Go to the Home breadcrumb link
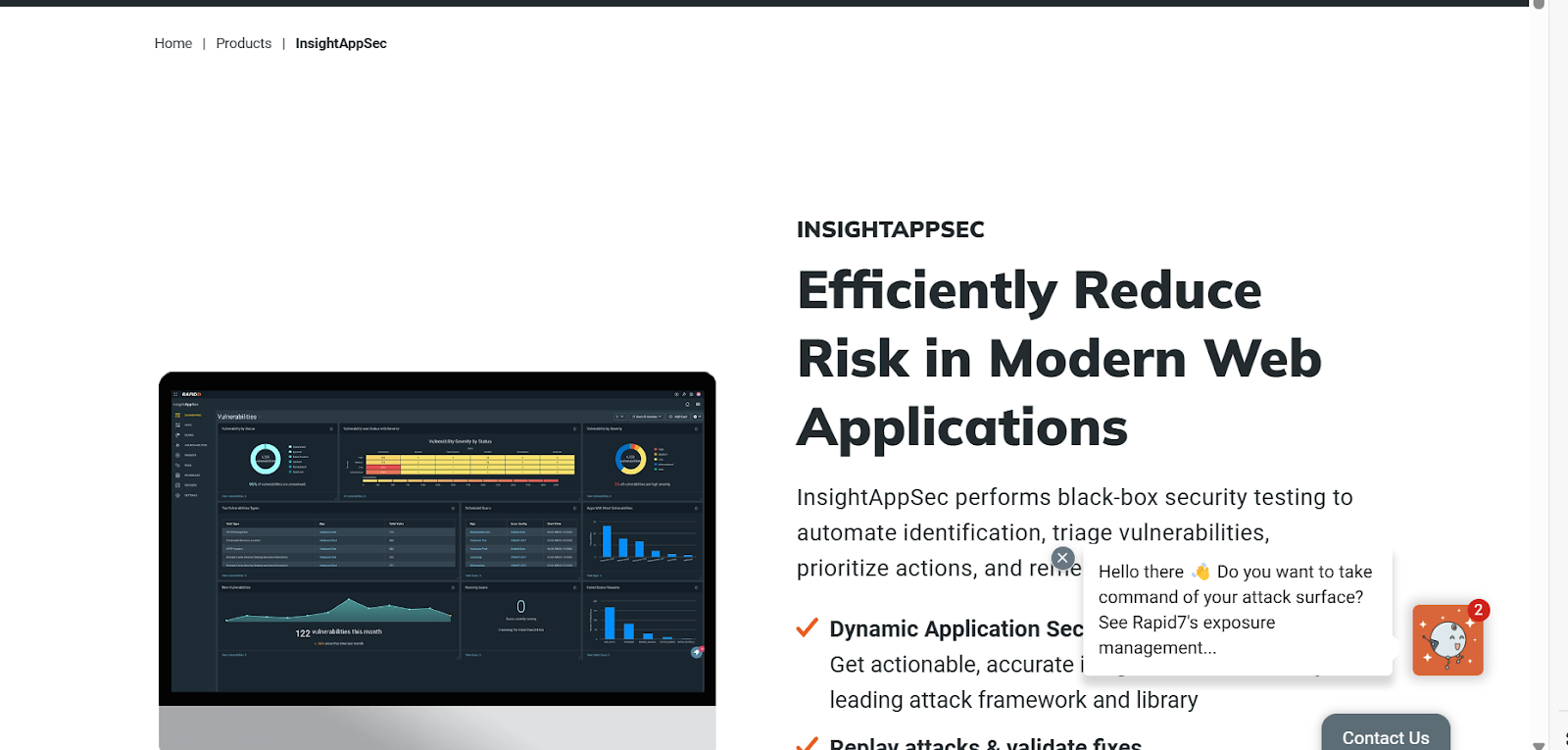 pos(172,43)
